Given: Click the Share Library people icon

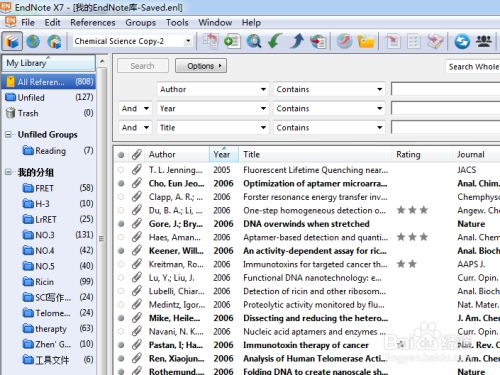Looking at the screenshot, I should tap(483, 41).
